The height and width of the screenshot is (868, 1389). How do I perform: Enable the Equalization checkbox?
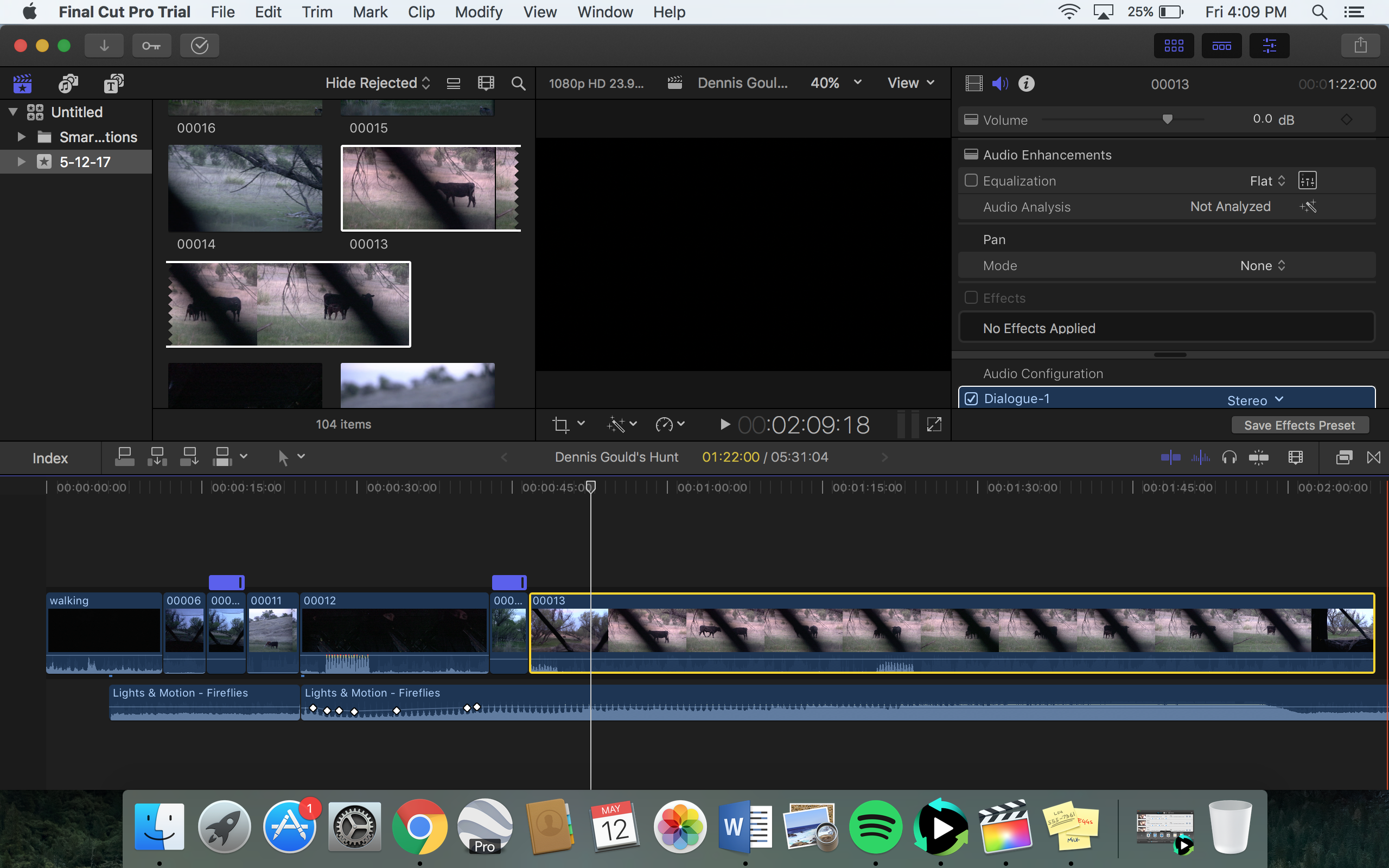click(971, 180)
